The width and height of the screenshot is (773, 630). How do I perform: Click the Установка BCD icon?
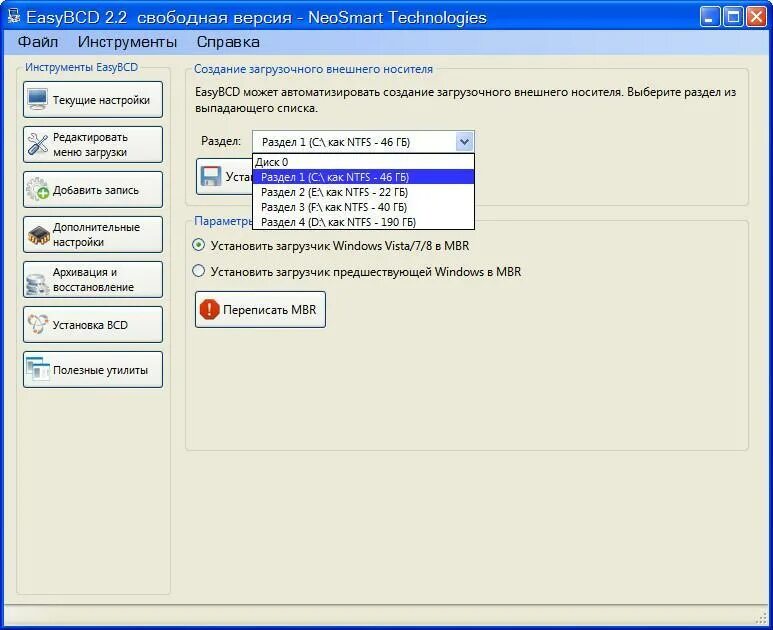coord(38,324)
